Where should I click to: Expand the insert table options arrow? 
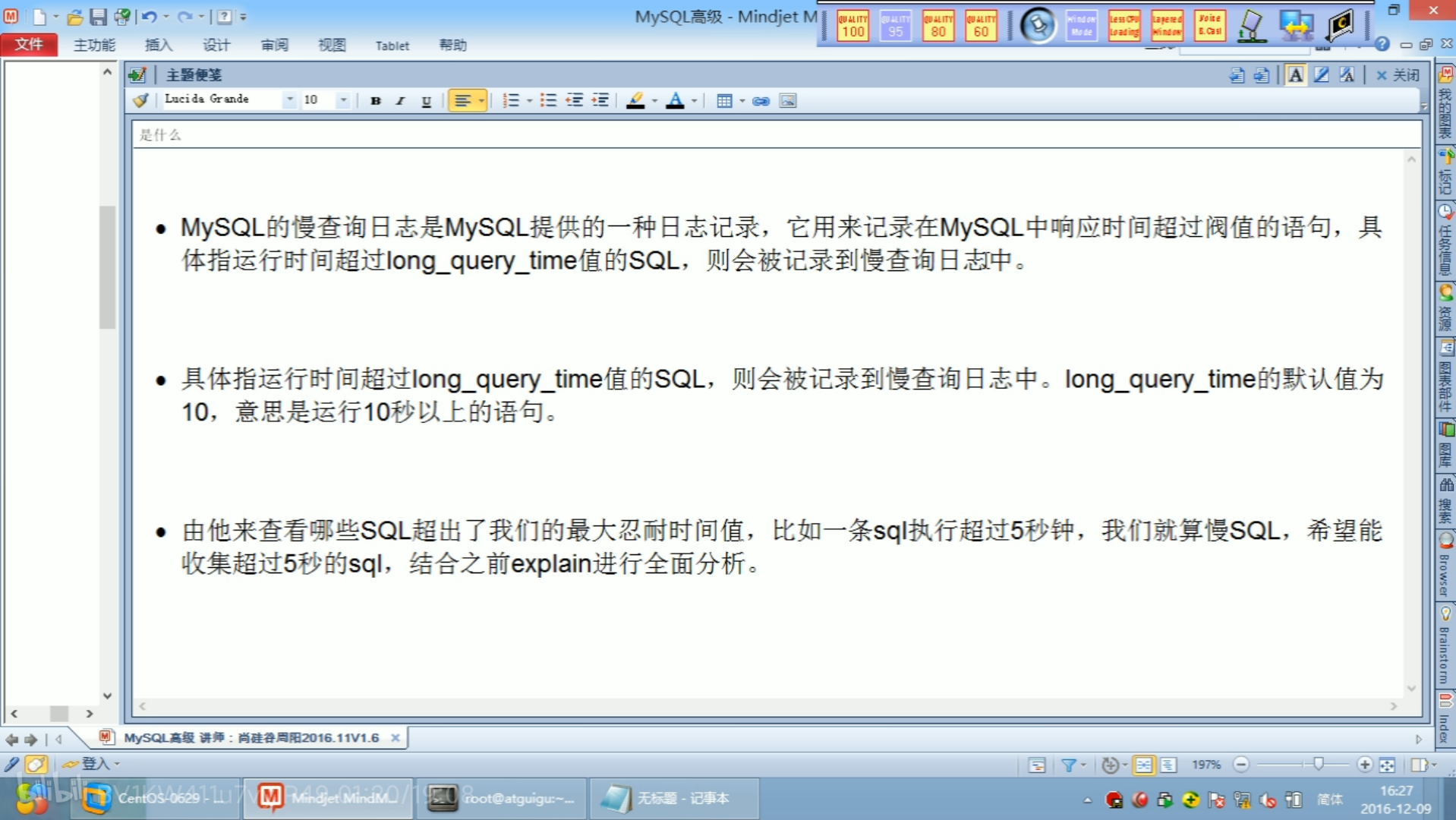742,100
